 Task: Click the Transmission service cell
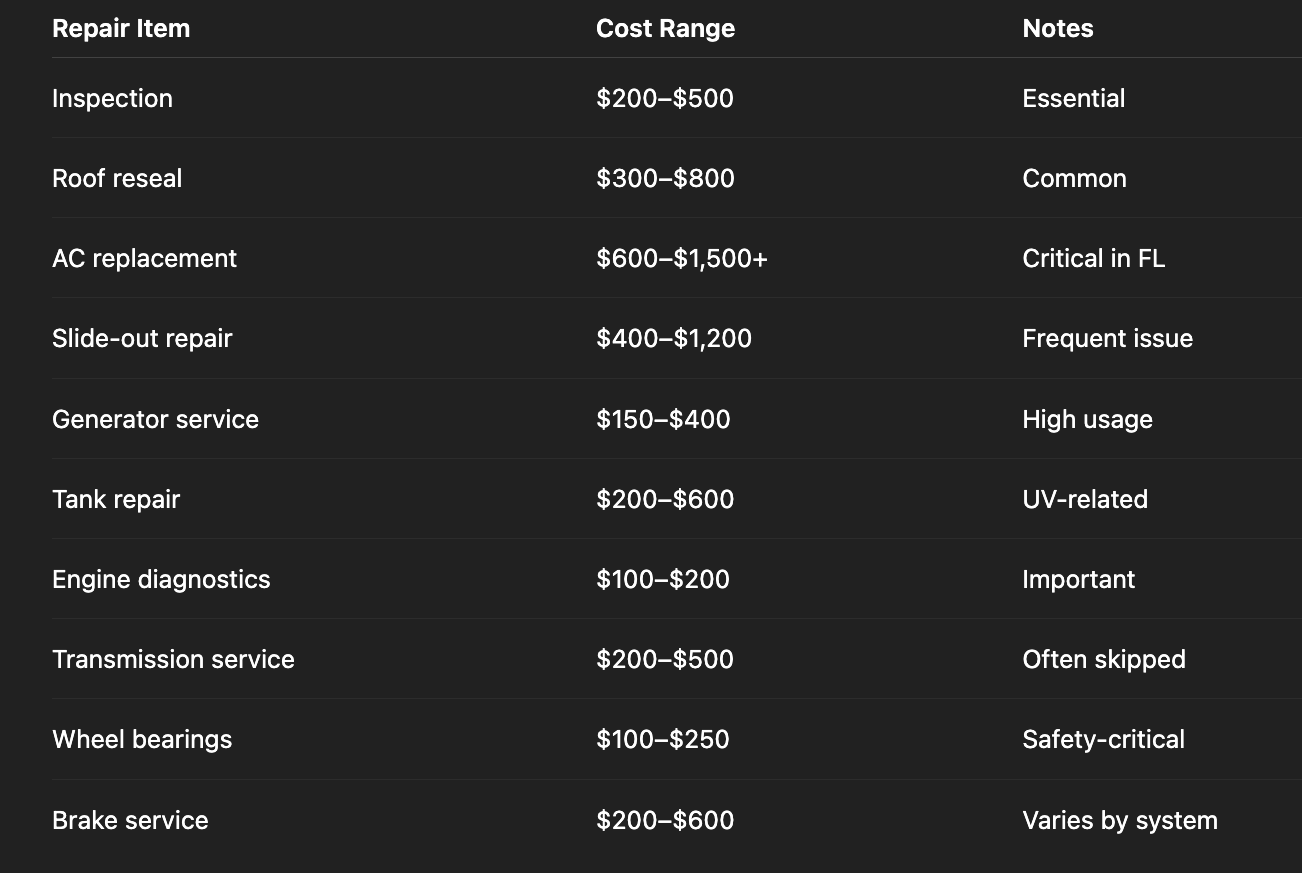pos(173,659)
